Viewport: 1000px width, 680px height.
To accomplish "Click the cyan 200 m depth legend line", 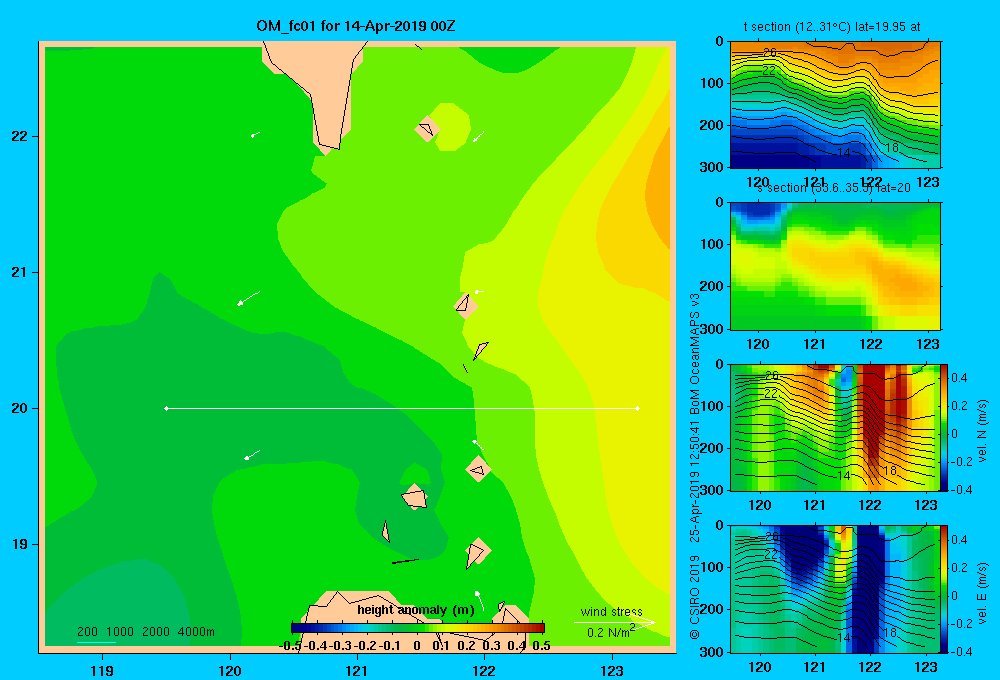I will point(96,642).
